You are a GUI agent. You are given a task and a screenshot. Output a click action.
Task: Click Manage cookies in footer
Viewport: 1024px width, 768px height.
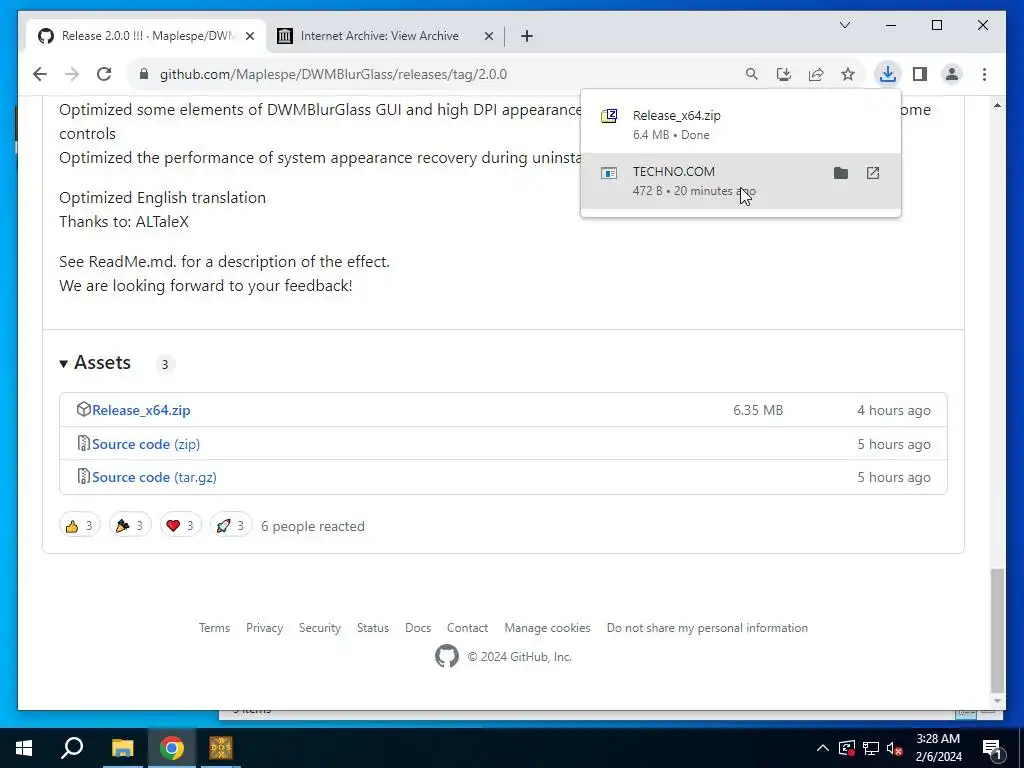click(547, 628)
